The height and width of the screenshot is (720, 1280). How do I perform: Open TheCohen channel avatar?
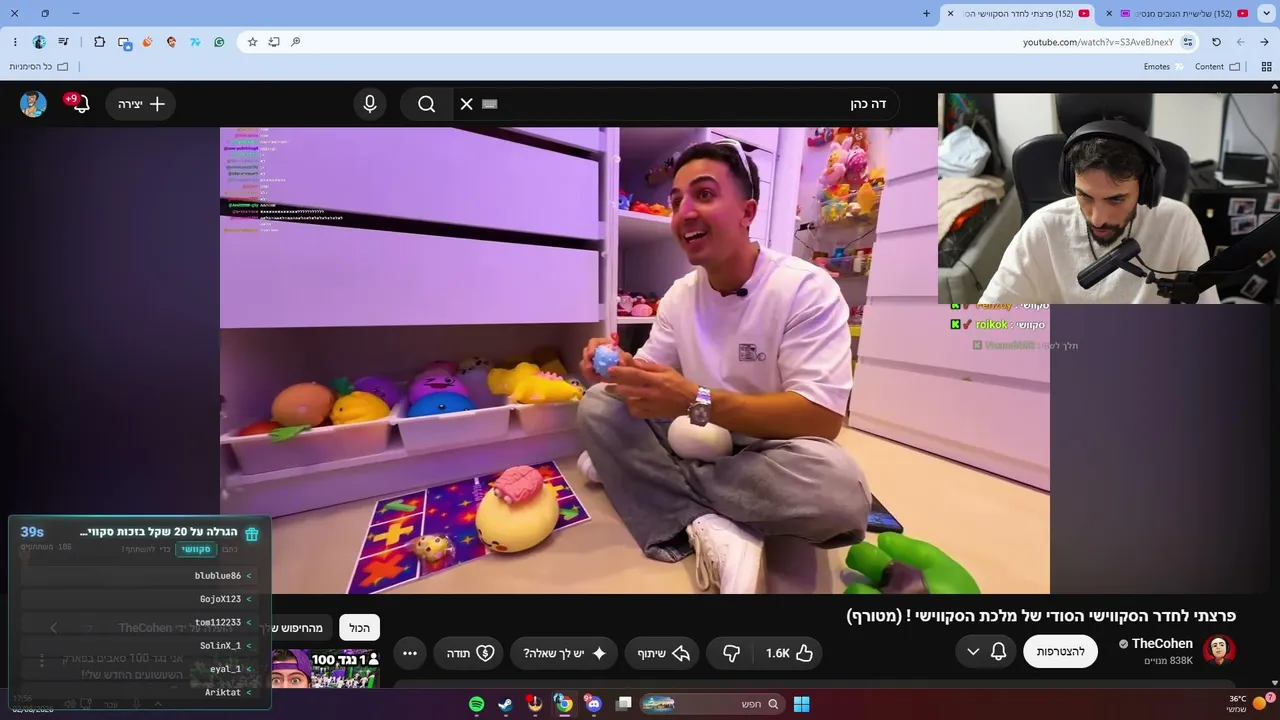click(x=1219, y=650)
